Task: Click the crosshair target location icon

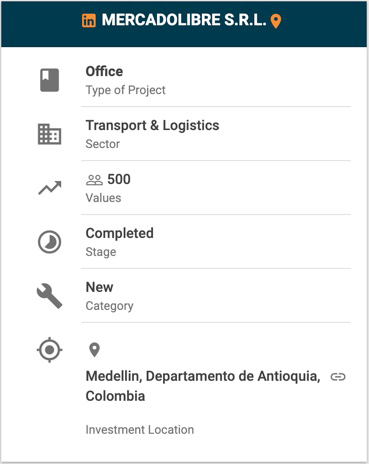Action: tap(49, 350)
